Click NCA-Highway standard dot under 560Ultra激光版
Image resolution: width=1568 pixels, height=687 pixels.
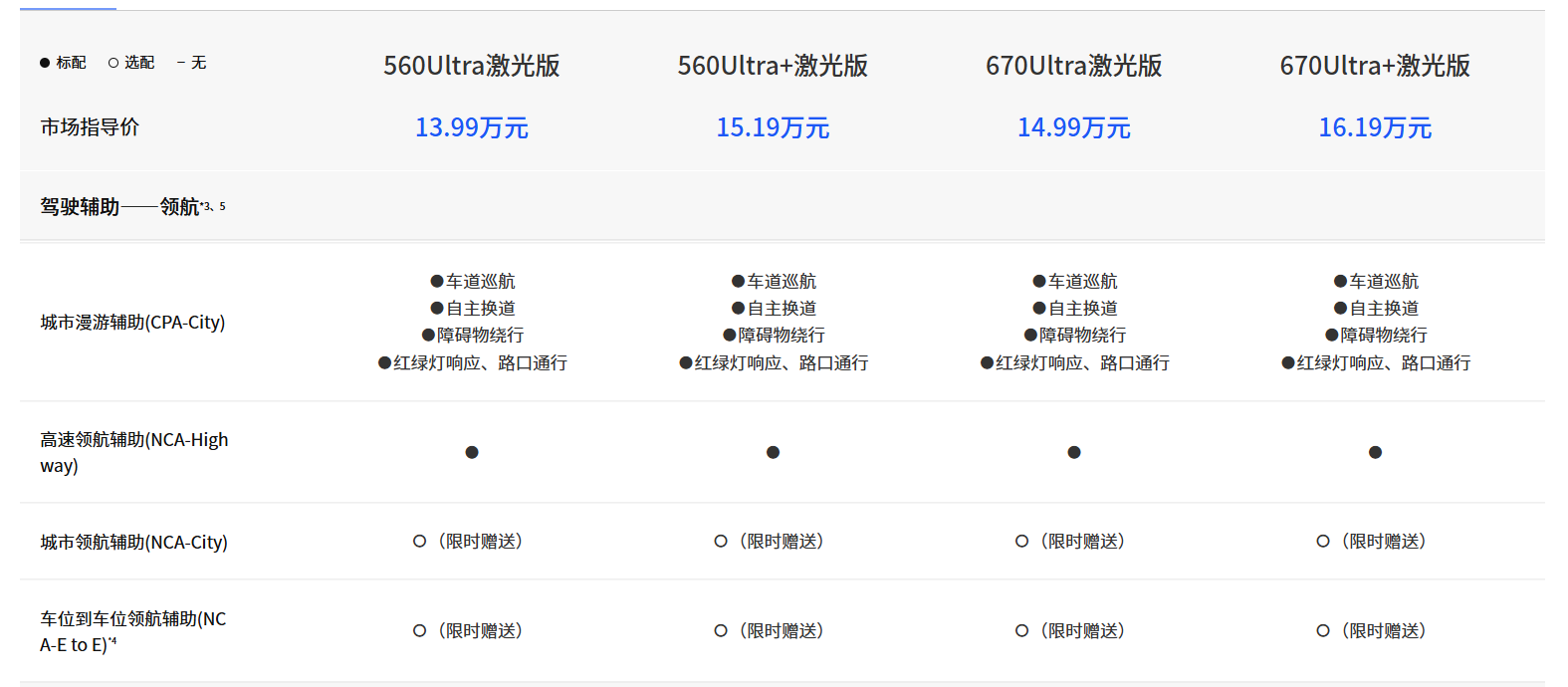pos(472,452)
